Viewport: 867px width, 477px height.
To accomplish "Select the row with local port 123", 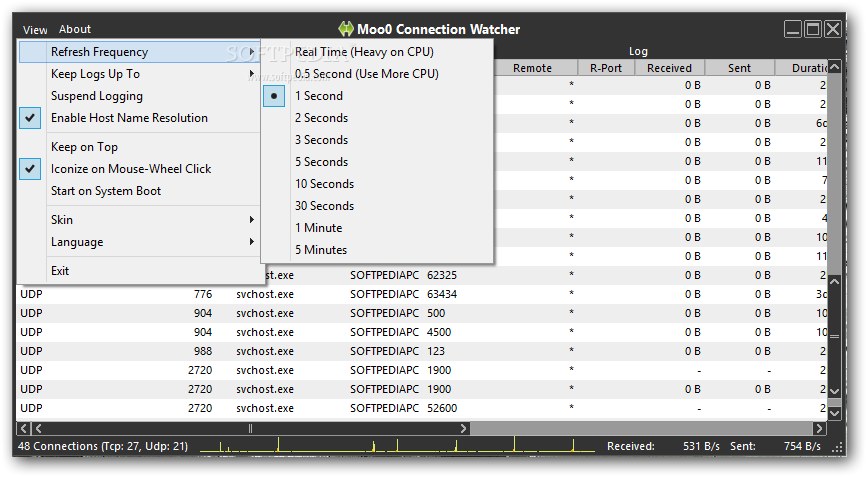I will click(x=422, y=352).
